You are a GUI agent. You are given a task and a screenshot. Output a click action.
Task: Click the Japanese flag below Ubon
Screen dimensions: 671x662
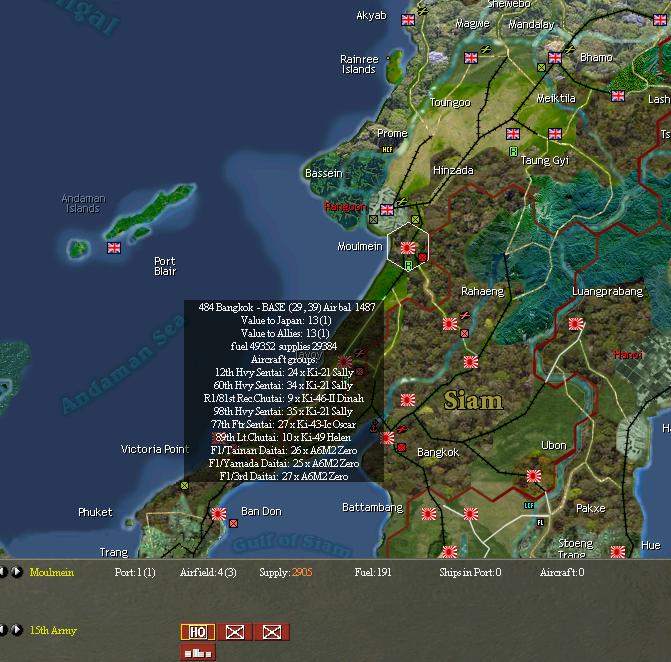pyautogui.click(x=534, y=476)
